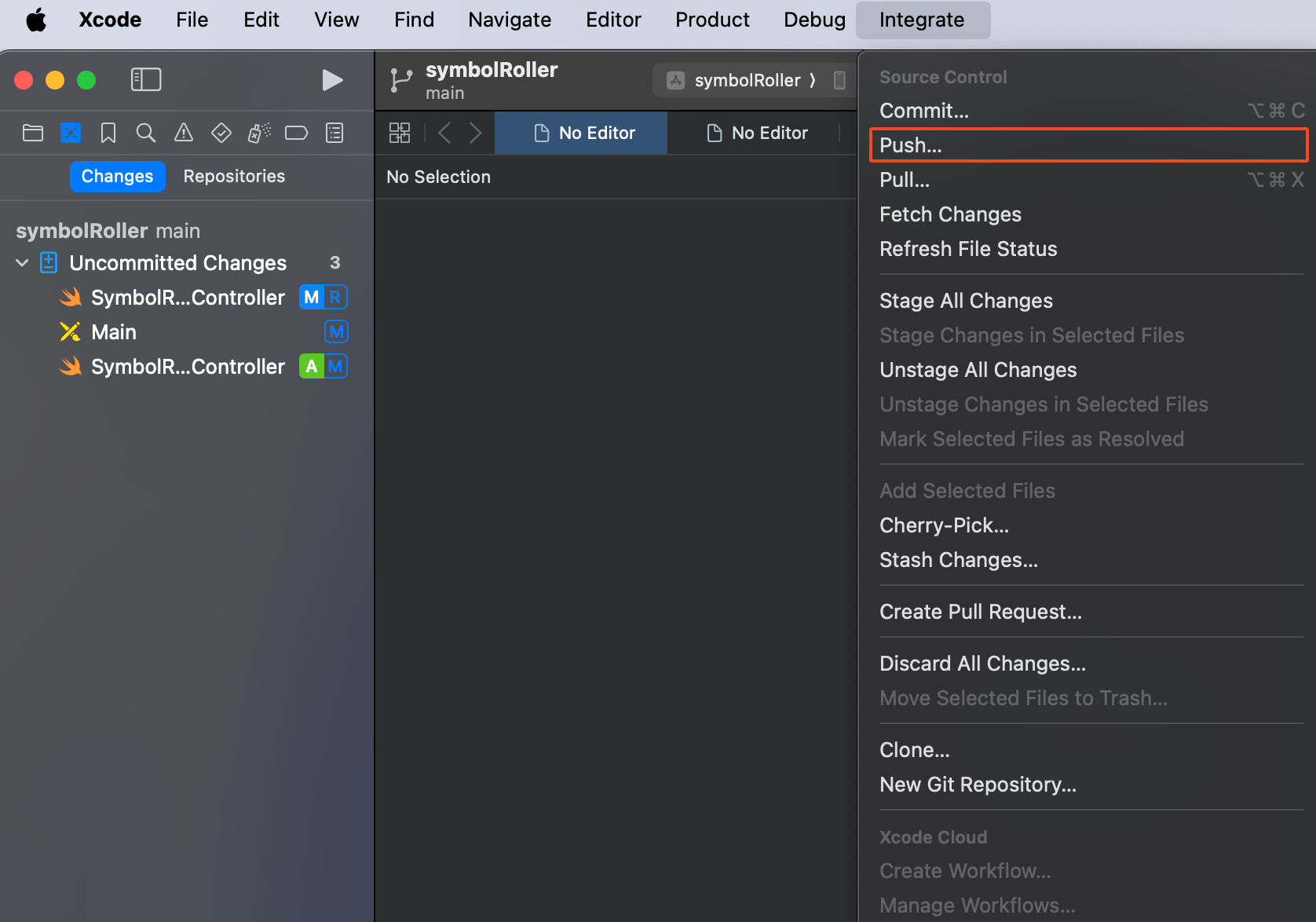Viewport: 1316px width, 922px height.
Task: Open the Breakpoint navigator icon
Action: tap(296, 133)
